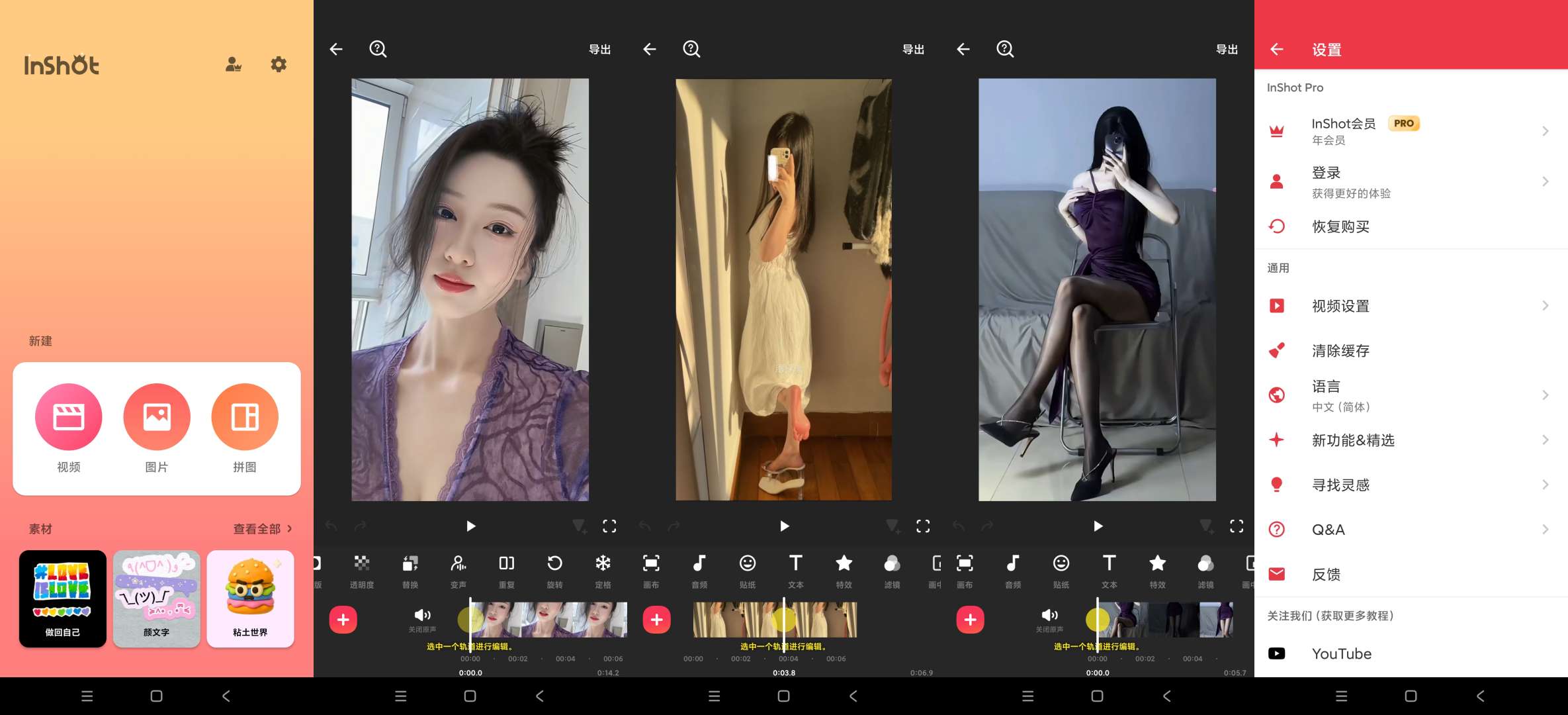
Task: Expand the InShot会员 membership entry
Action: point(1545,131)
